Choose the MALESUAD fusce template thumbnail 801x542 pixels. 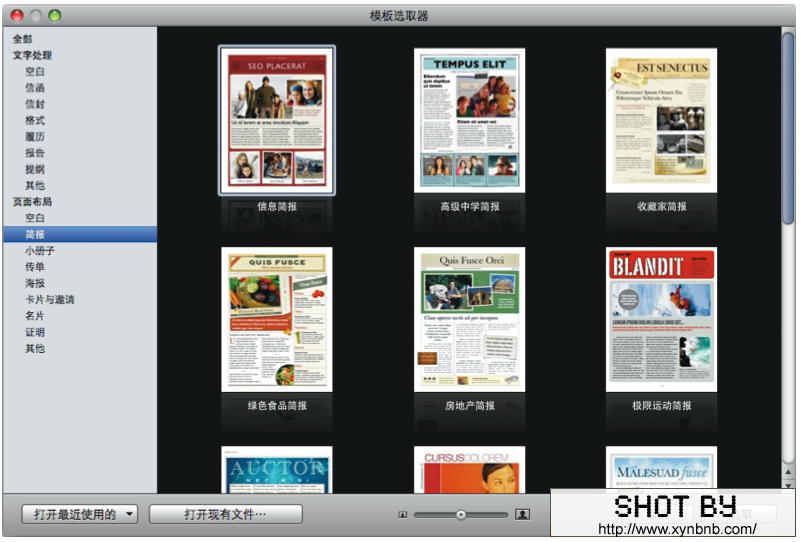pyautogui.click(x=662, y=468)
